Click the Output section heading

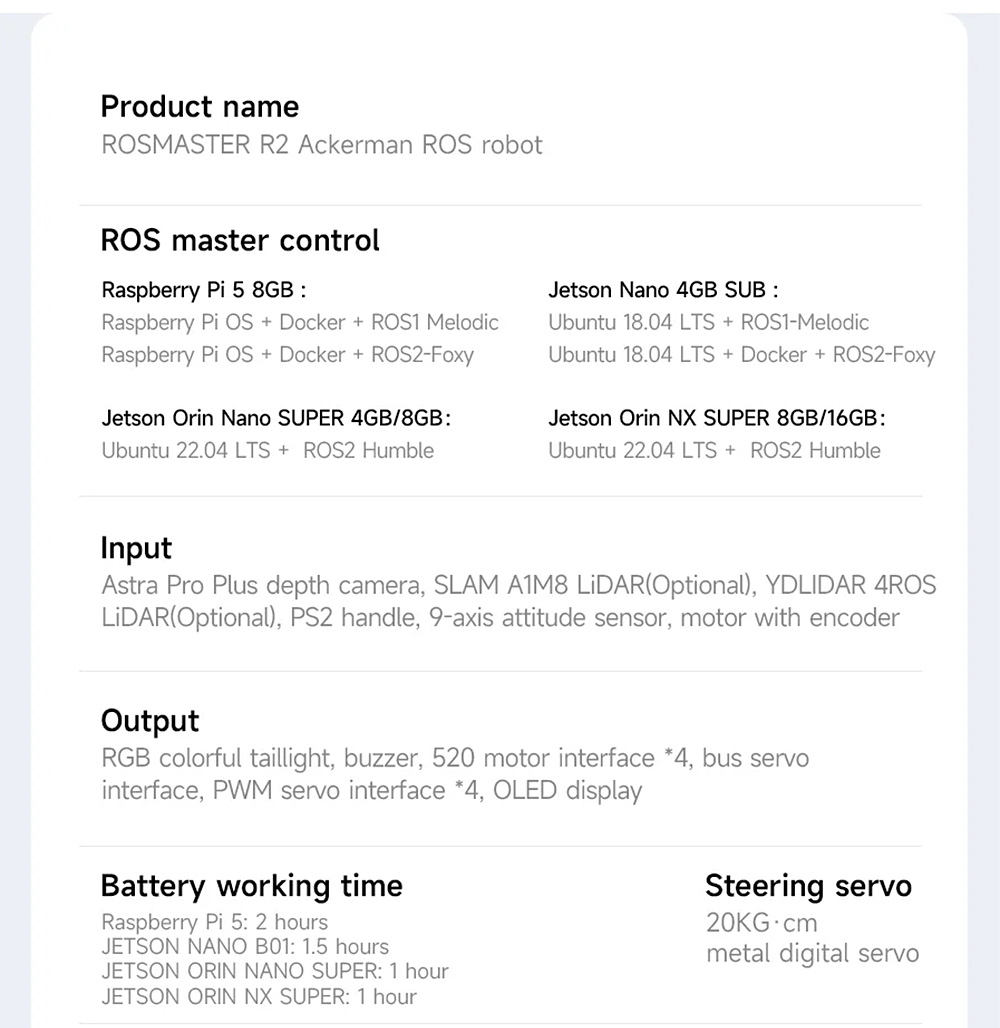(150, 721)
